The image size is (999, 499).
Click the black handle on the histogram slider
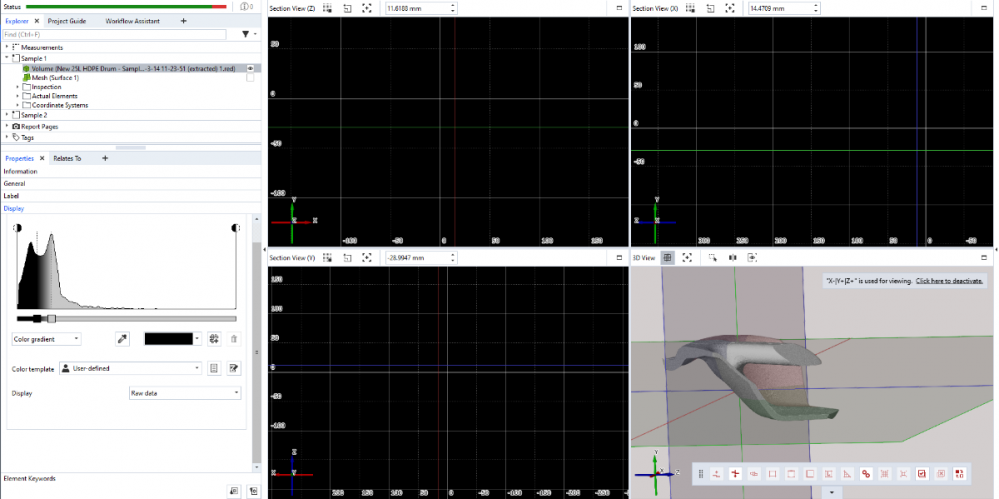coord(37,319)
